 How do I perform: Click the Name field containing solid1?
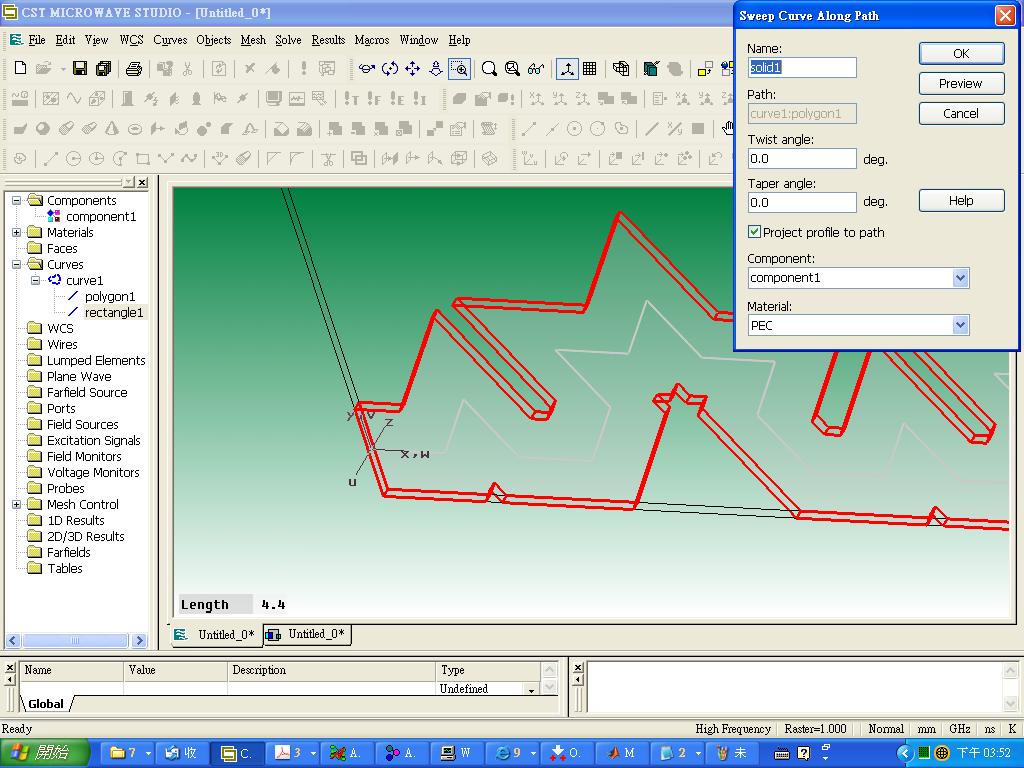point(802,67)
